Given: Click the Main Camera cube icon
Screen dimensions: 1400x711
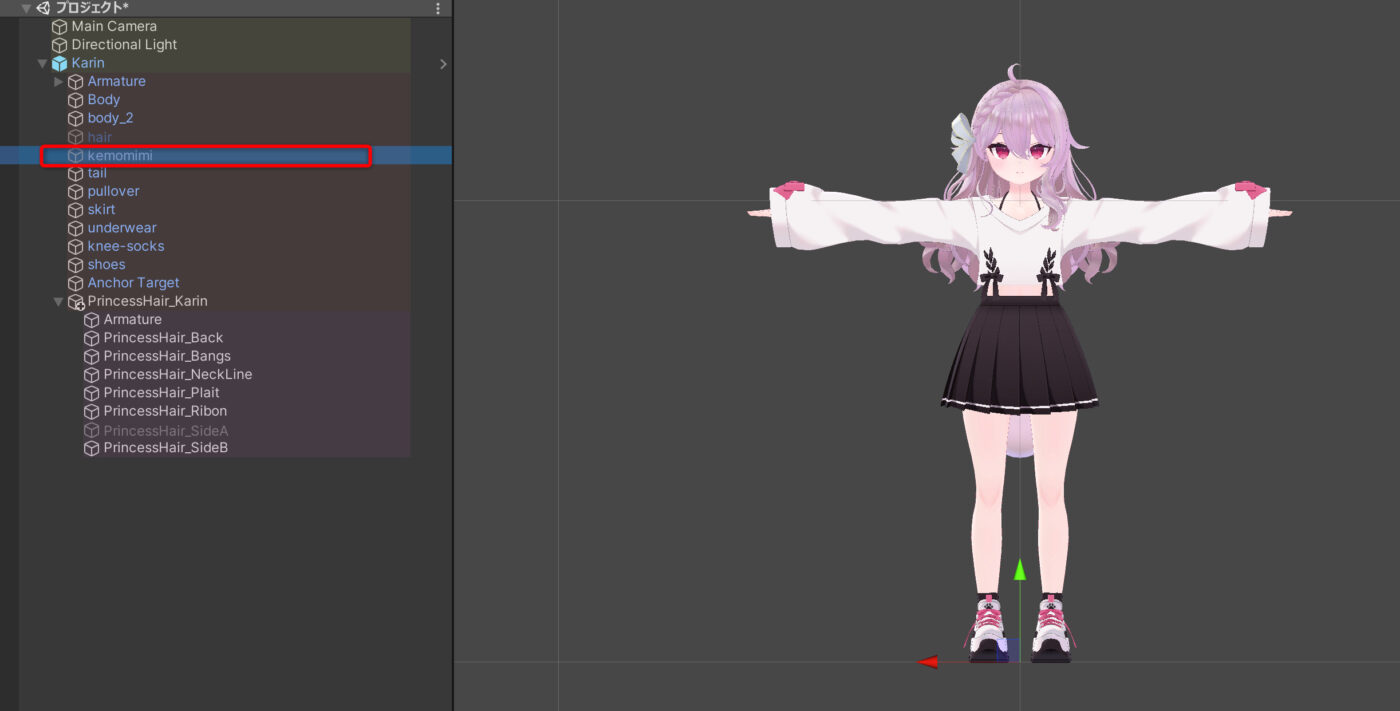Looking at the screenshot, I should pyautogui.click(x=60, y=27).
